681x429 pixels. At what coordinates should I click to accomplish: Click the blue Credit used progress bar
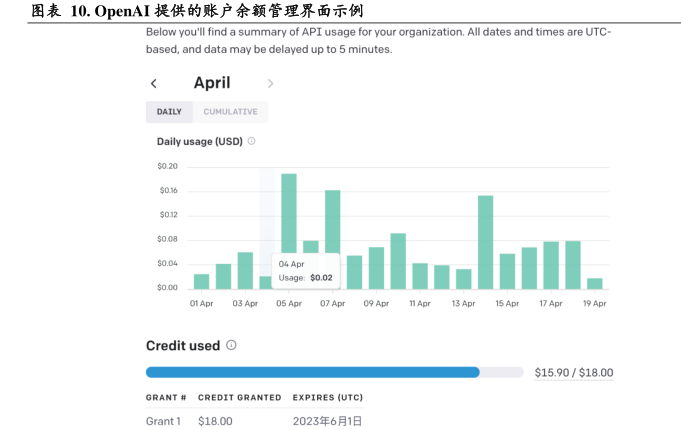pos(312,372)
